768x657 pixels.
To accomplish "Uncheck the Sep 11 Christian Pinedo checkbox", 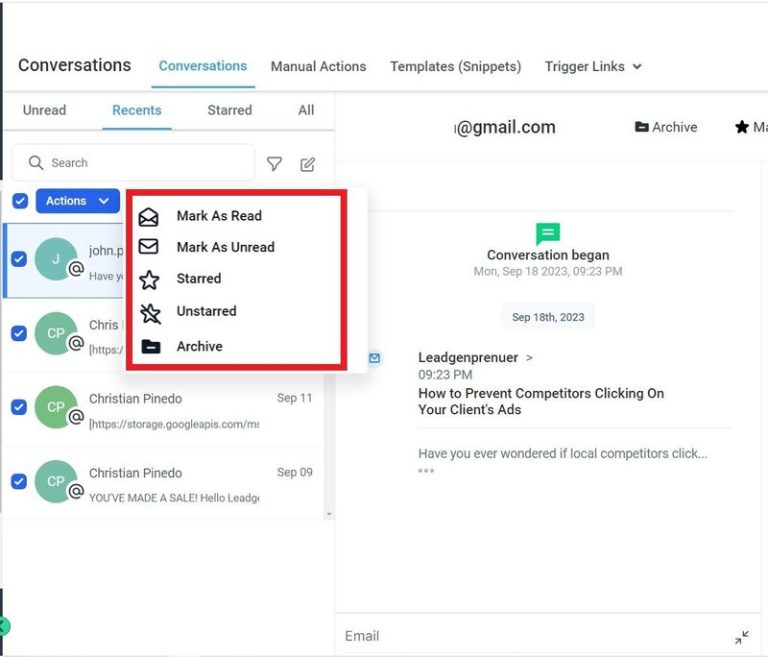I will tap(19, 407).
